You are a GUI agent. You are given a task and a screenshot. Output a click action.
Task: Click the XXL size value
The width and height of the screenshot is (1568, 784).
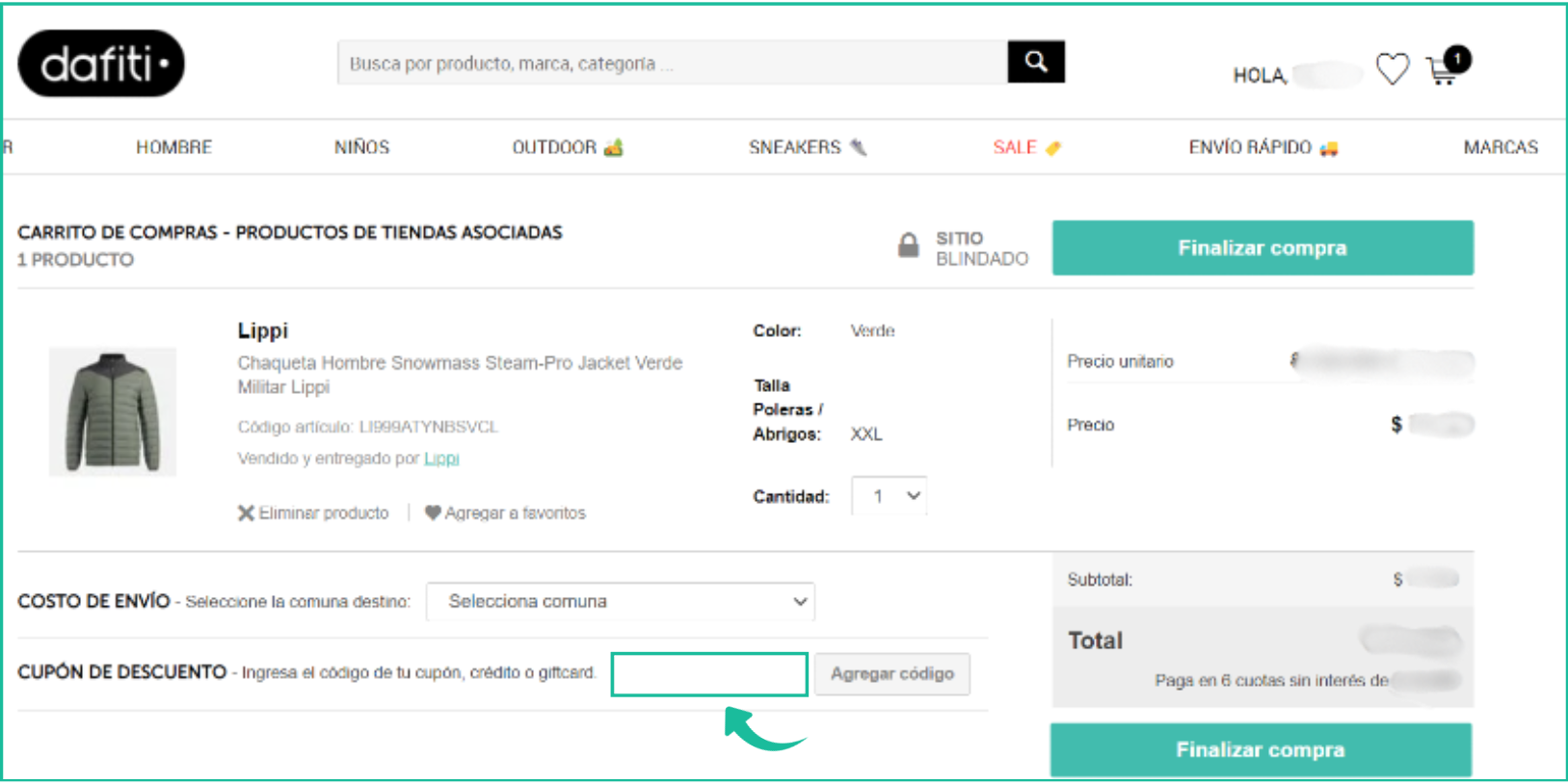(x=865, y=434)
